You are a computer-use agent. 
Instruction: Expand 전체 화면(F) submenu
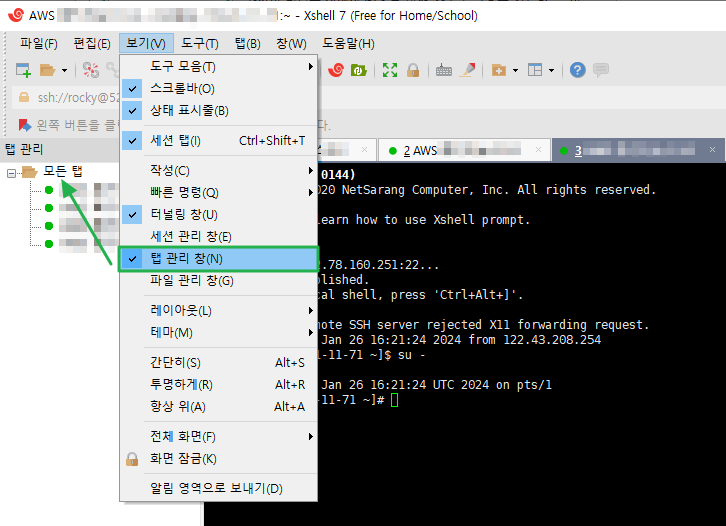point(219,436)
